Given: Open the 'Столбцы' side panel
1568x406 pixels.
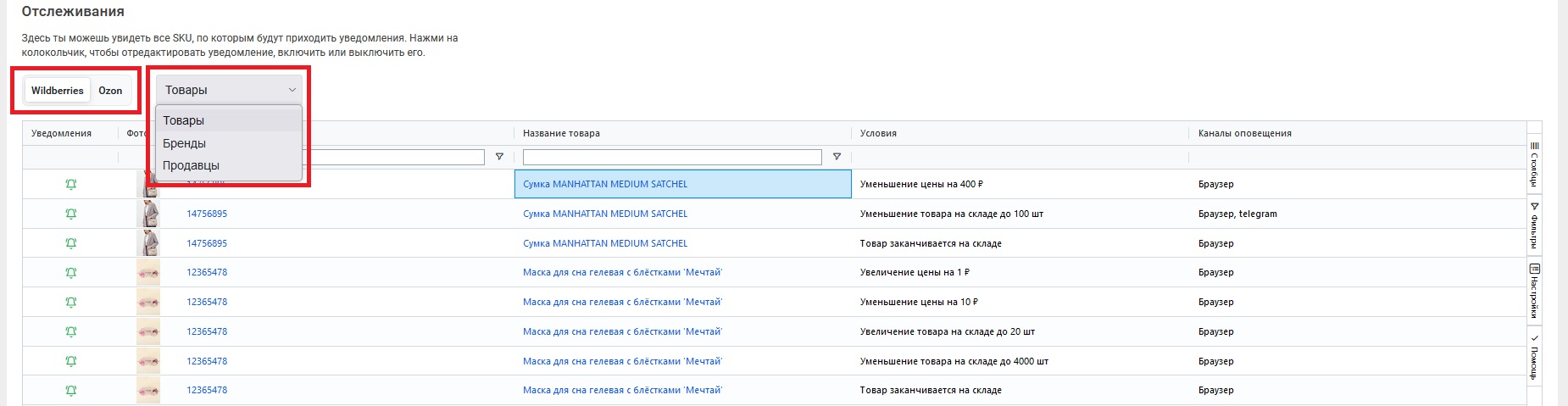Looking at the screenshot, I should (1534, 165).
